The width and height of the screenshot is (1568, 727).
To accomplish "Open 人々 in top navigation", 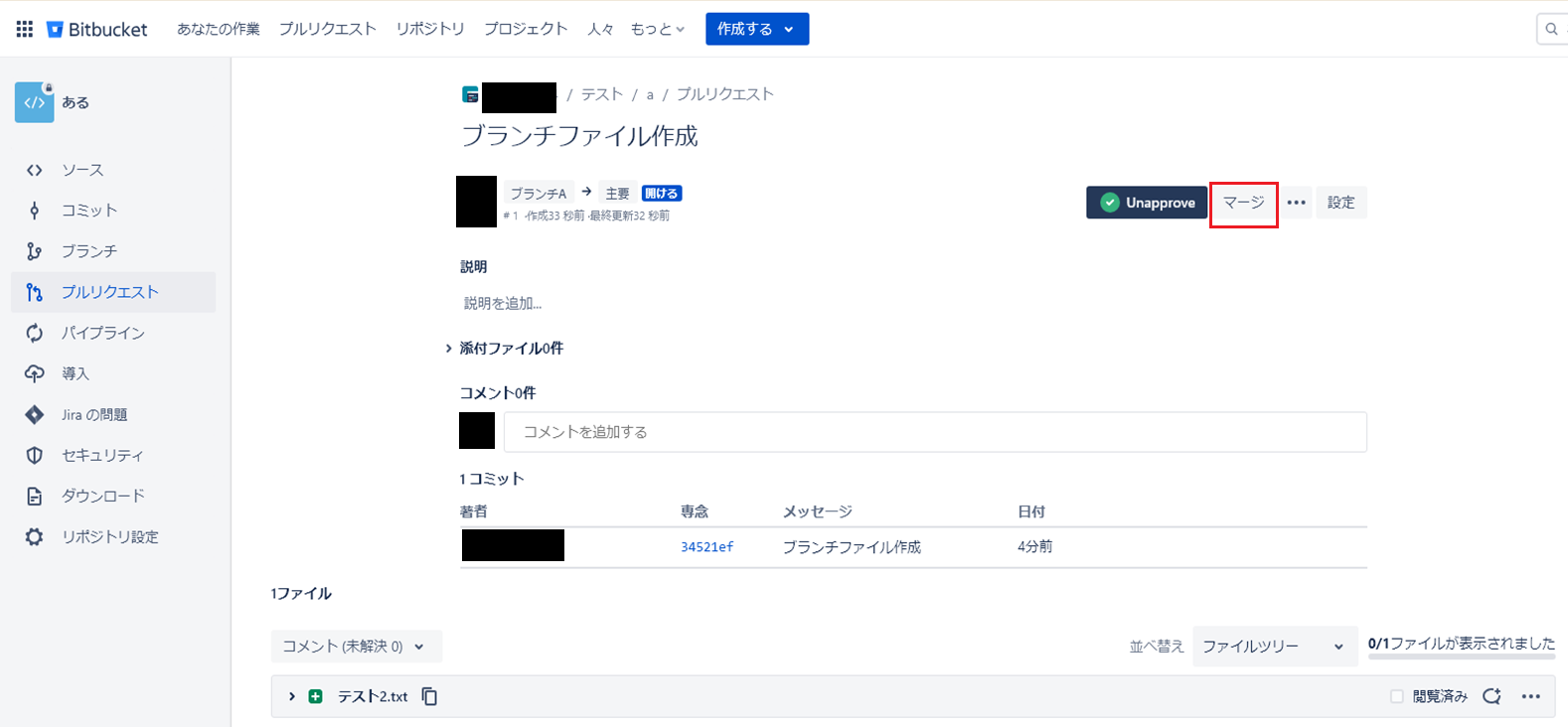I will 600,29.
